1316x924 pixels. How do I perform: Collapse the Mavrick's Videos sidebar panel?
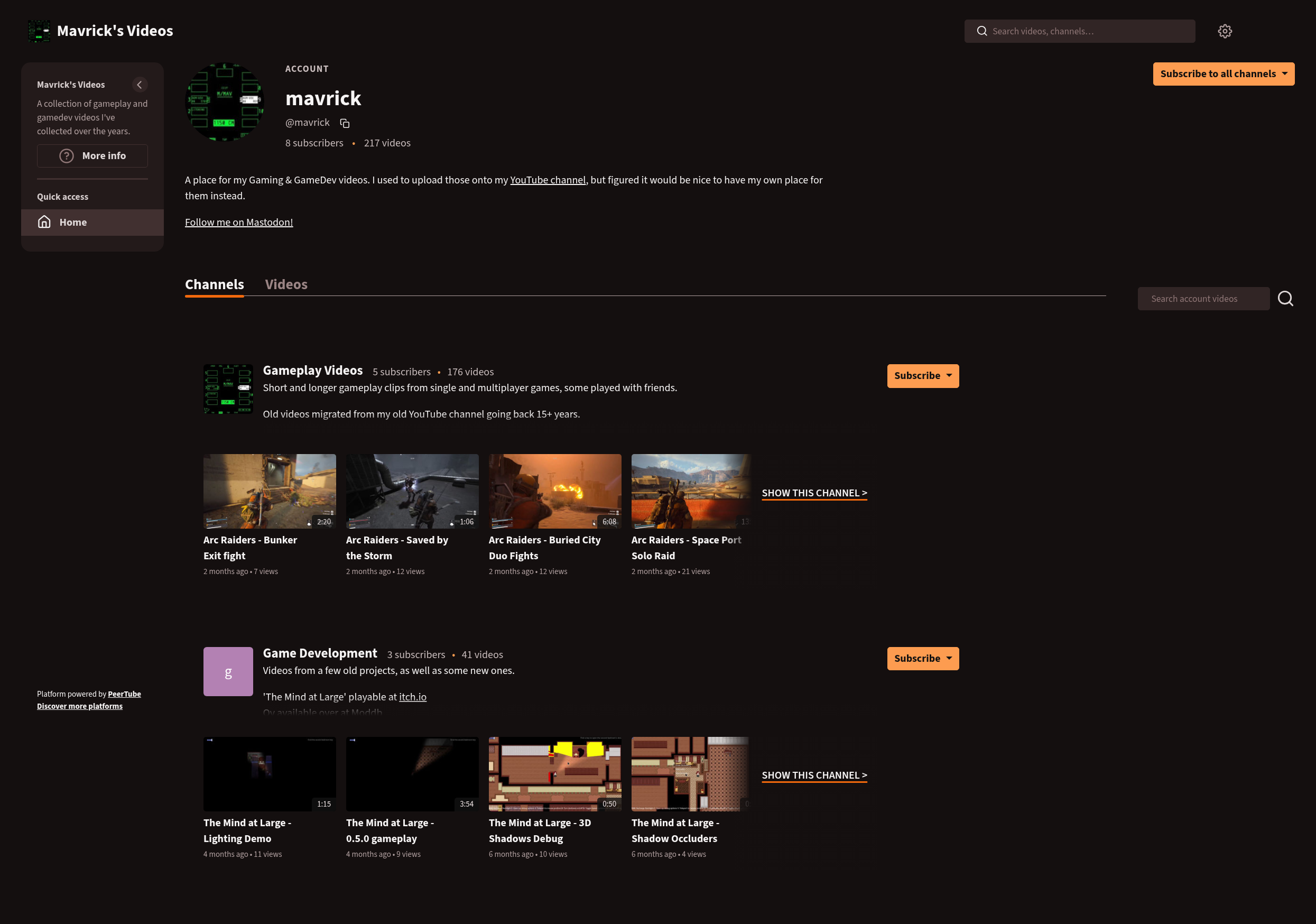140,85
